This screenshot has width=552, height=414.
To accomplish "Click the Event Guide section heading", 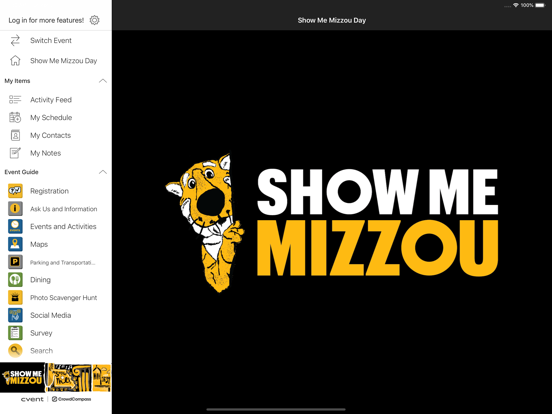I will point(21,172).
